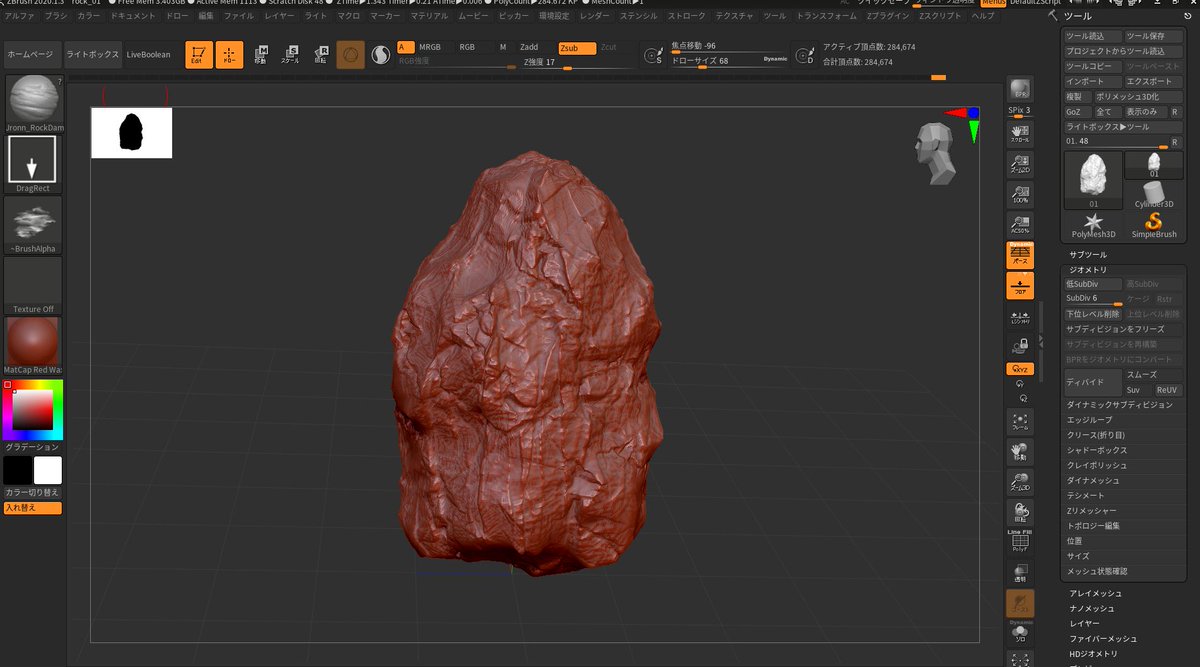This screenshot has width=1200, height=667.
Task: Open the Material (マテリアル) menu
Action: point(429,16)
